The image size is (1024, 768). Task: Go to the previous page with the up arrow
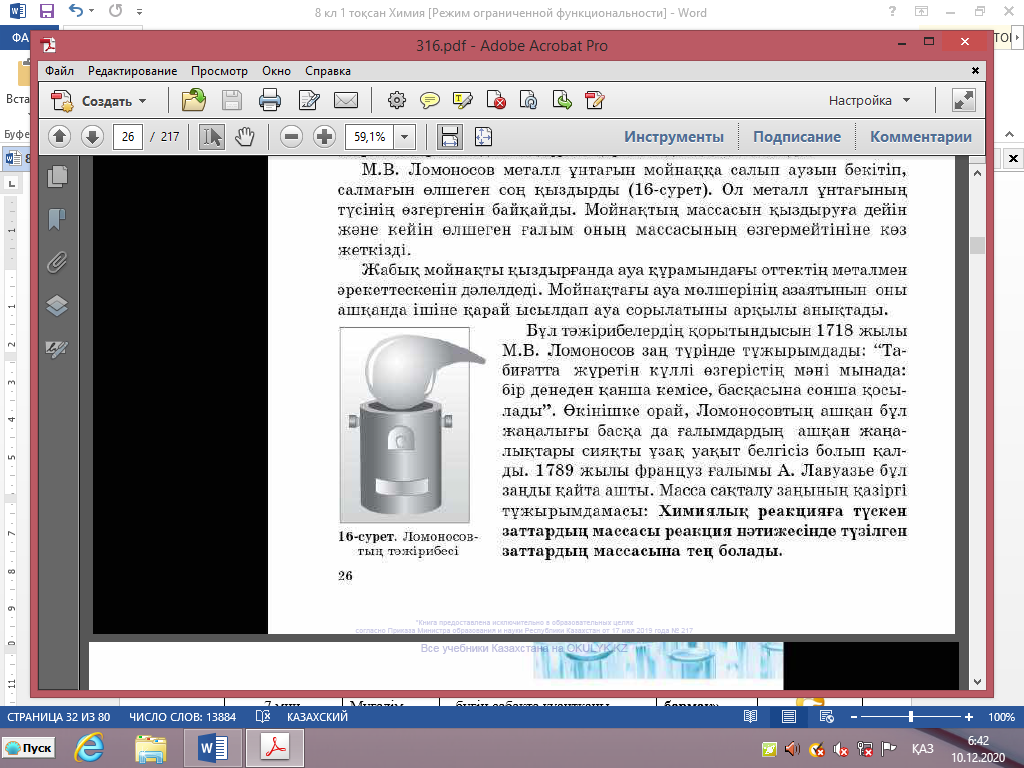pos(59,137)
